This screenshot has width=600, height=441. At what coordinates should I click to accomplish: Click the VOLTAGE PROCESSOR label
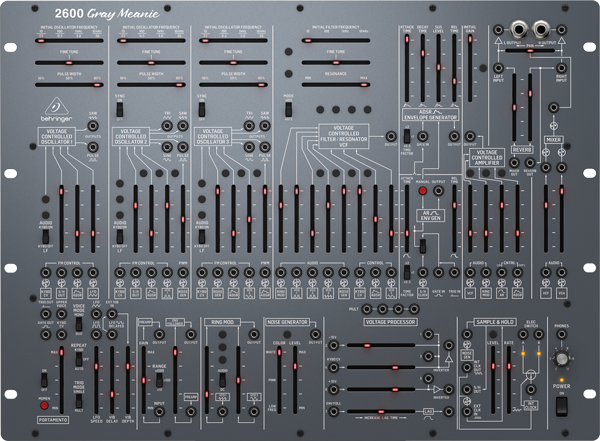coord(390,322)
